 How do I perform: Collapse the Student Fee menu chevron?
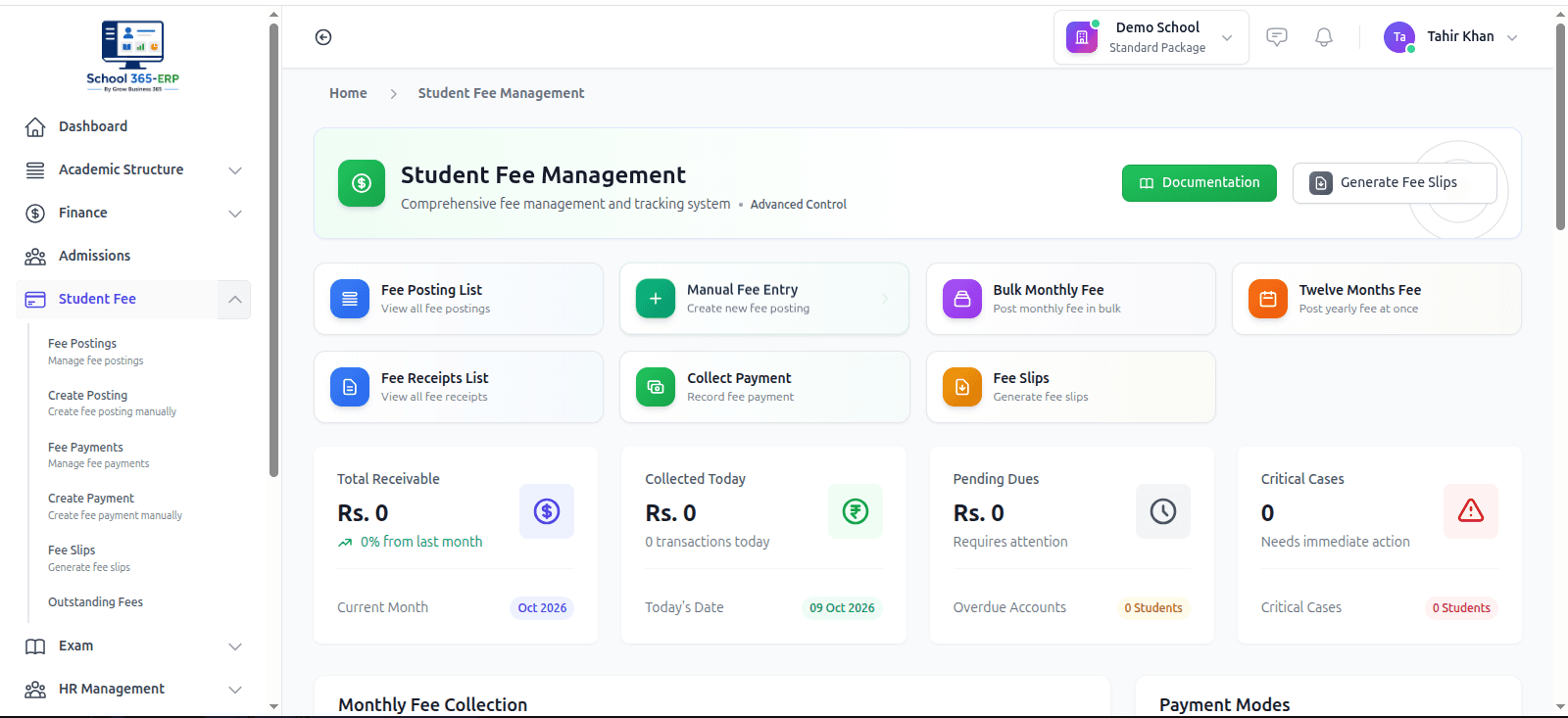coord(235,300)
